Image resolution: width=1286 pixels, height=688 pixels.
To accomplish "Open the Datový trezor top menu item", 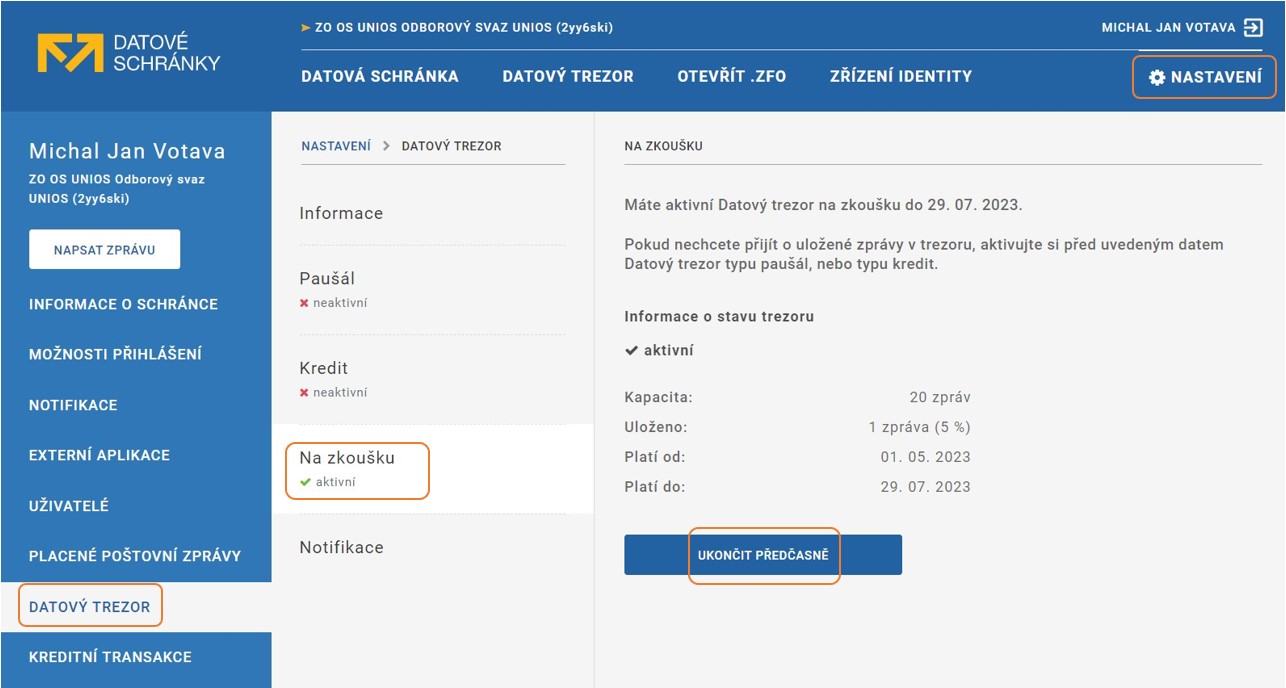I will point(568,76).
